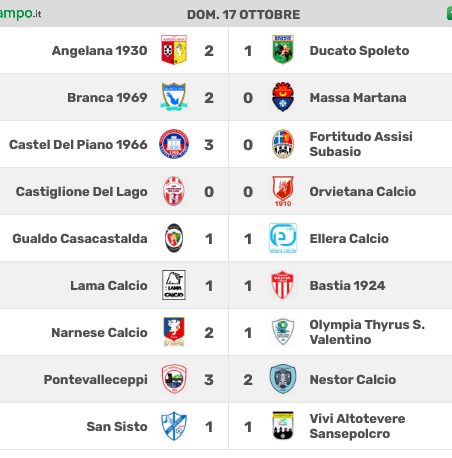Select the San Sisto crossed shield logo
452x458 pixels.
tap(174, 426)
